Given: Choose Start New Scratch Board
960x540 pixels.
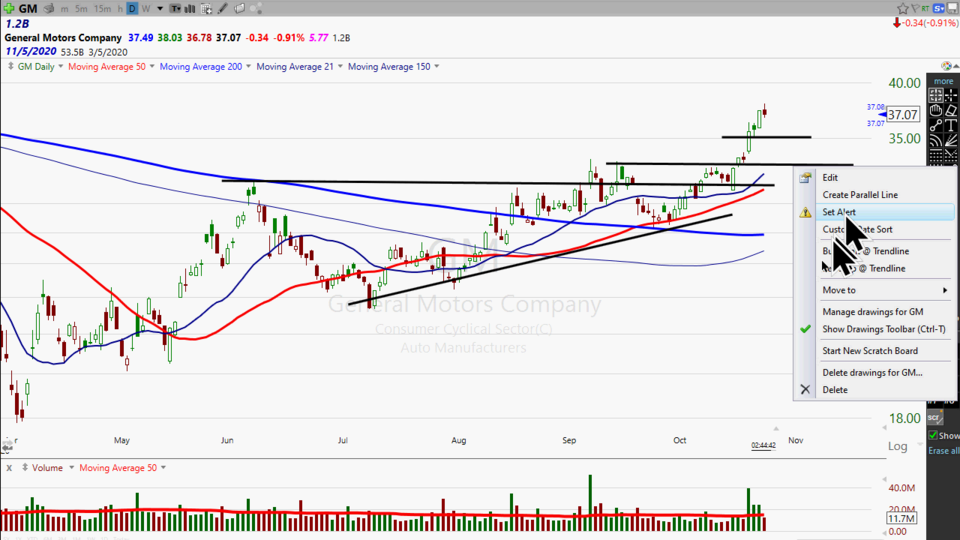Looking at the screenshot, I should 883,350.
